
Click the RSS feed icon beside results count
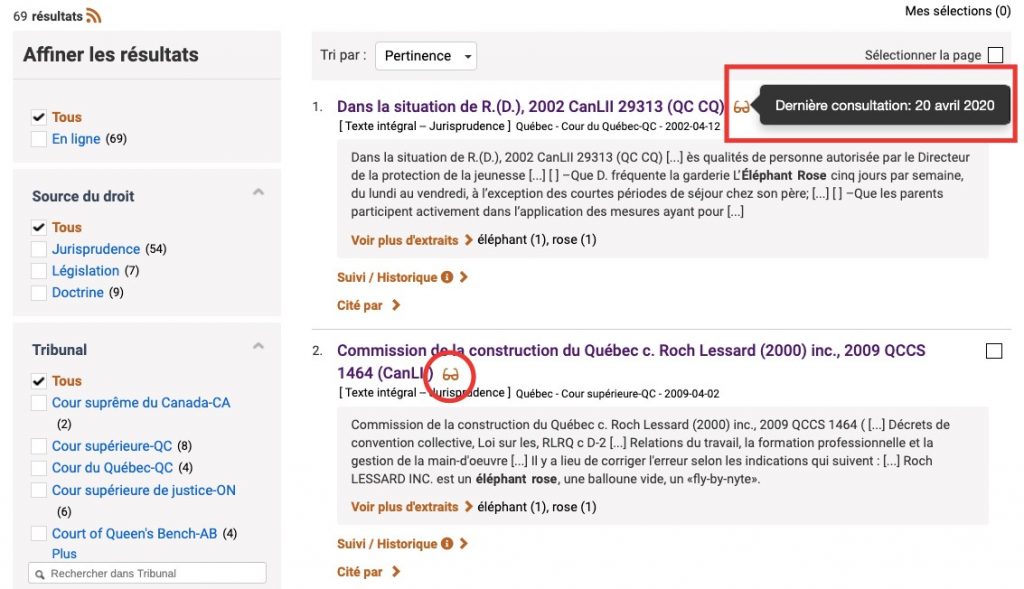pyautogui.click(x=94, y=16)
